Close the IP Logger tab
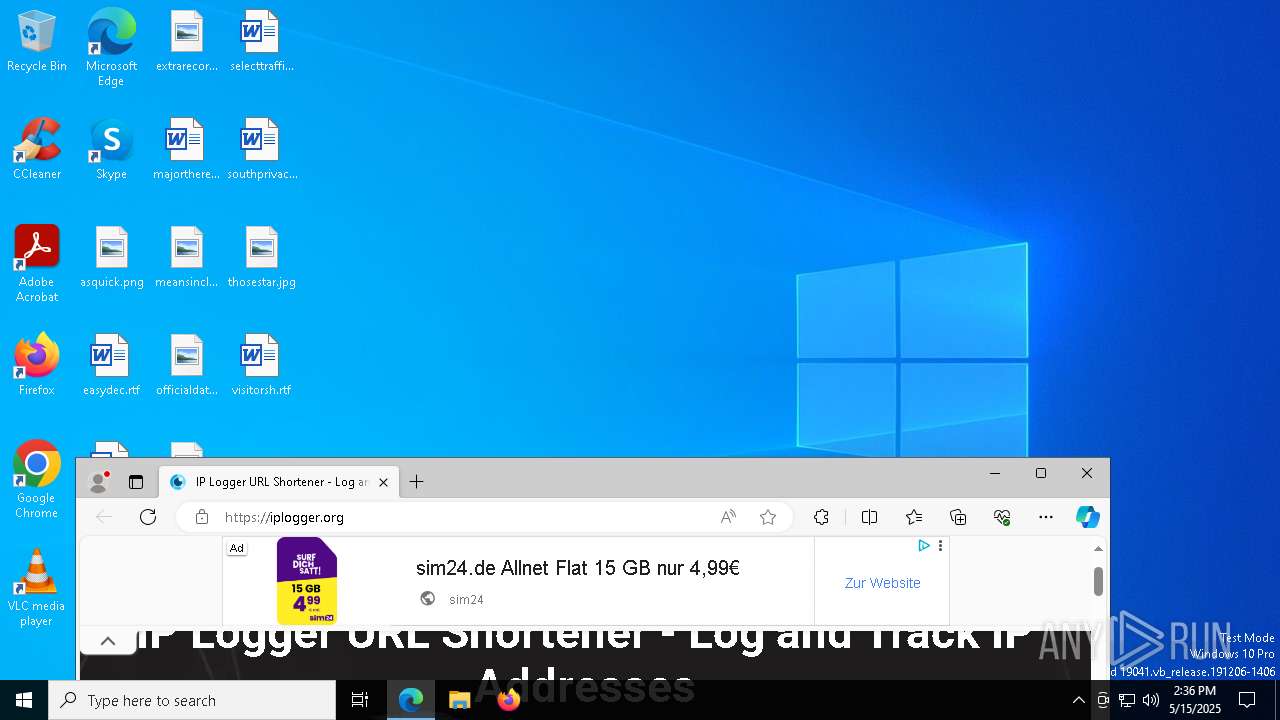 383,482
